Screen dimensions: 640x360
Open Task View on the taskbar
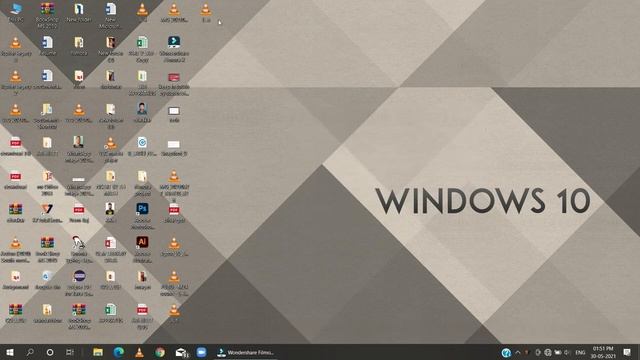point(70,352)
